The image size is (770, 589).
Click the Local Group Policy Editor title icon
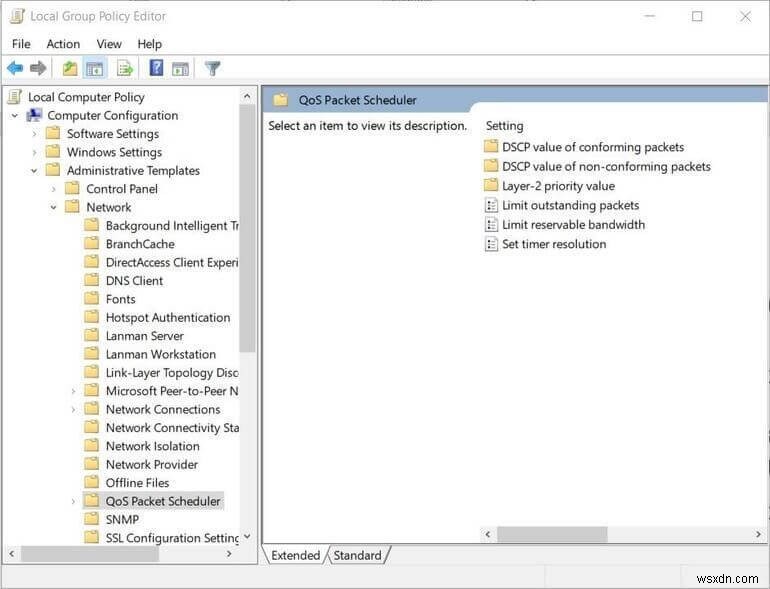[x=17, y=16]
